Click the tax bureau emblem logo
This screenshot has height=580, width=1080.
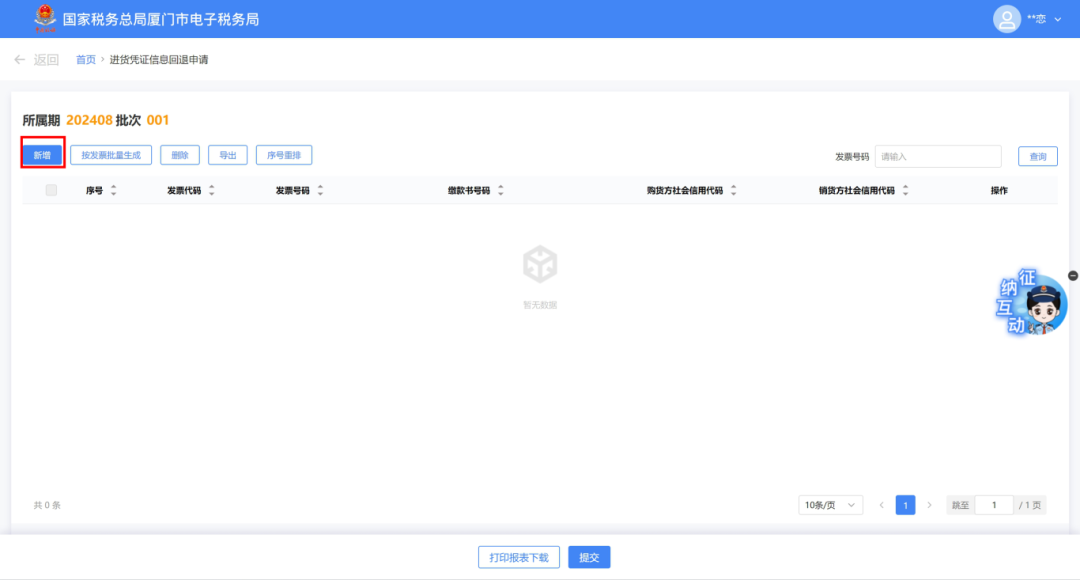[45, 19]
